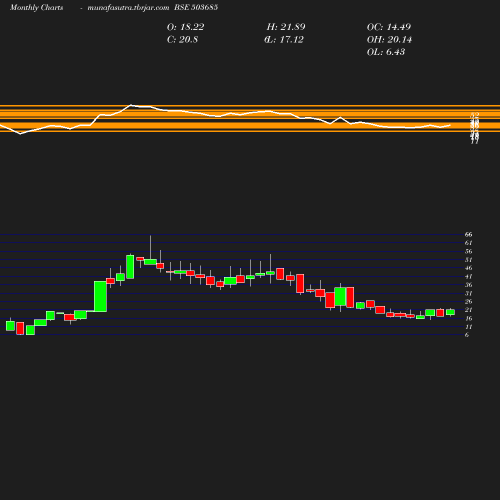This screenshot has height=500, width=500.
Task: Click the 'OH: 20.14' reading
Action: pos(389,40)
